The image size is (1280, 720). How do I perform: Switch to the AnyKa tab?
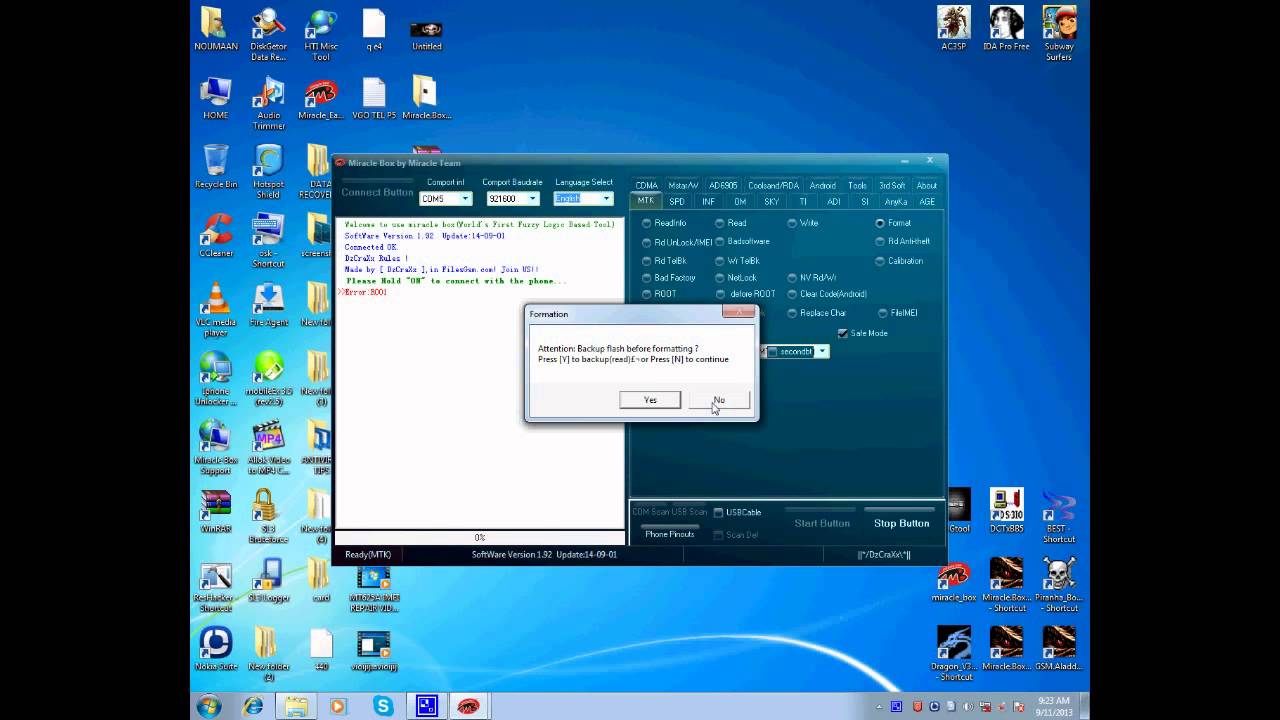coord(896,202)
